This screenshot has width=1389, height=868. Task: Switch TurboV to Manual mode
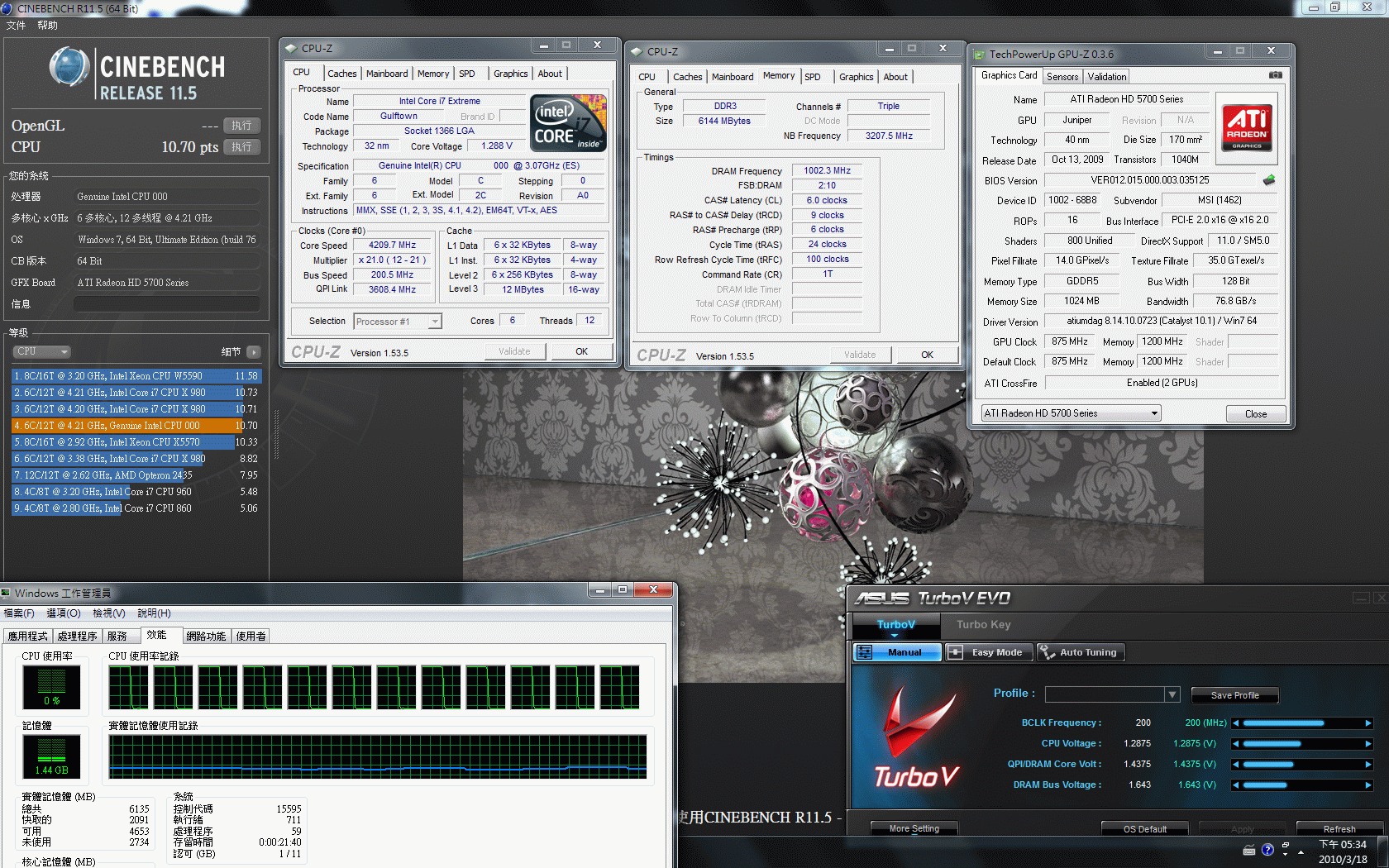[898, 652]
